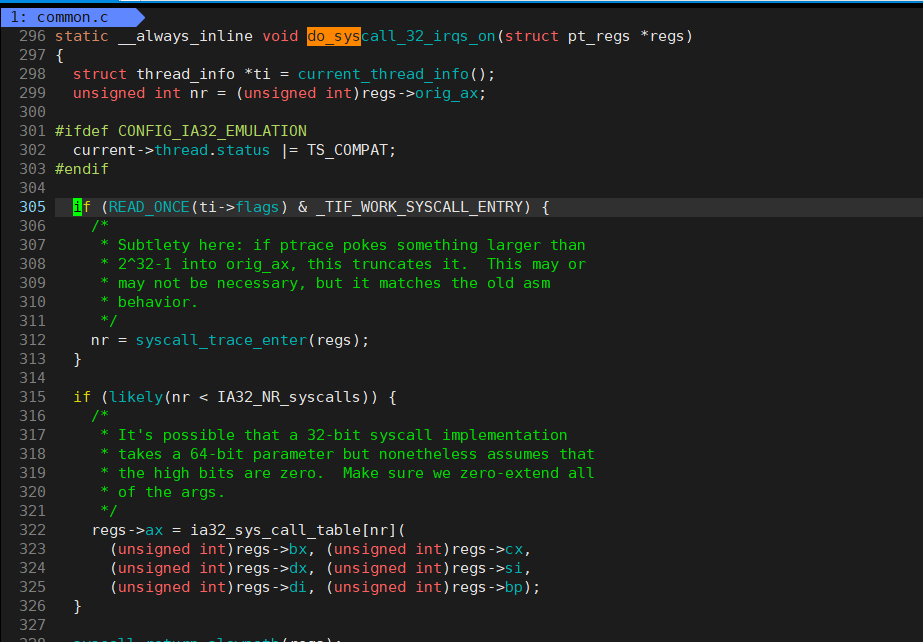Click 'regs->dx' argument on line 324
Viewport: 923px width, 642px height.
coord(271,568)
